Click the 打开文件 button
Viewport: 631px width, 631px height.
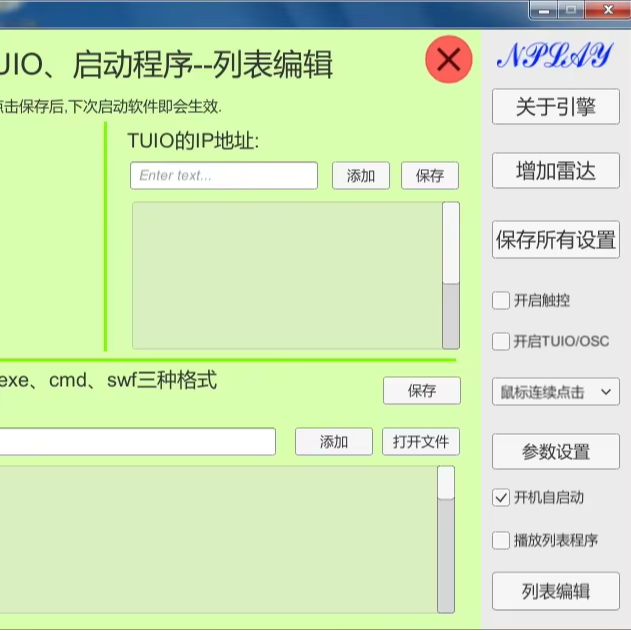click(x=421, y=442)
